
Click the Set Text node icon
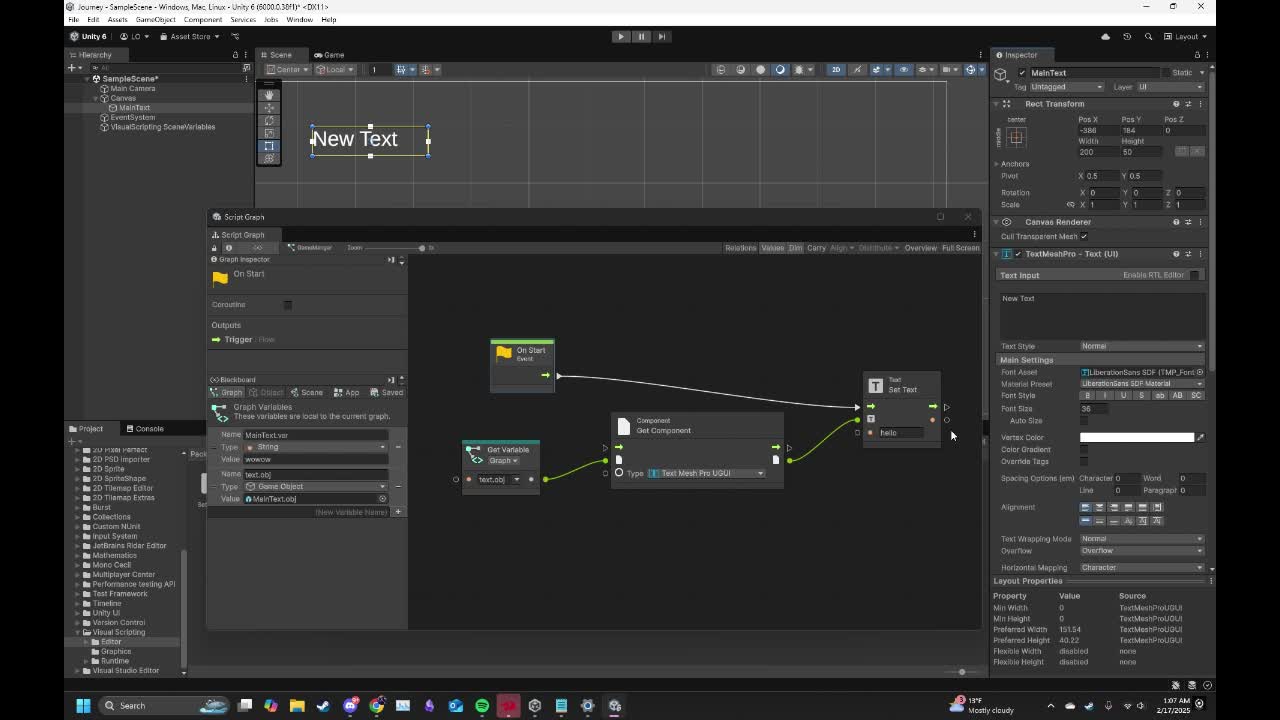coord(875,386)
